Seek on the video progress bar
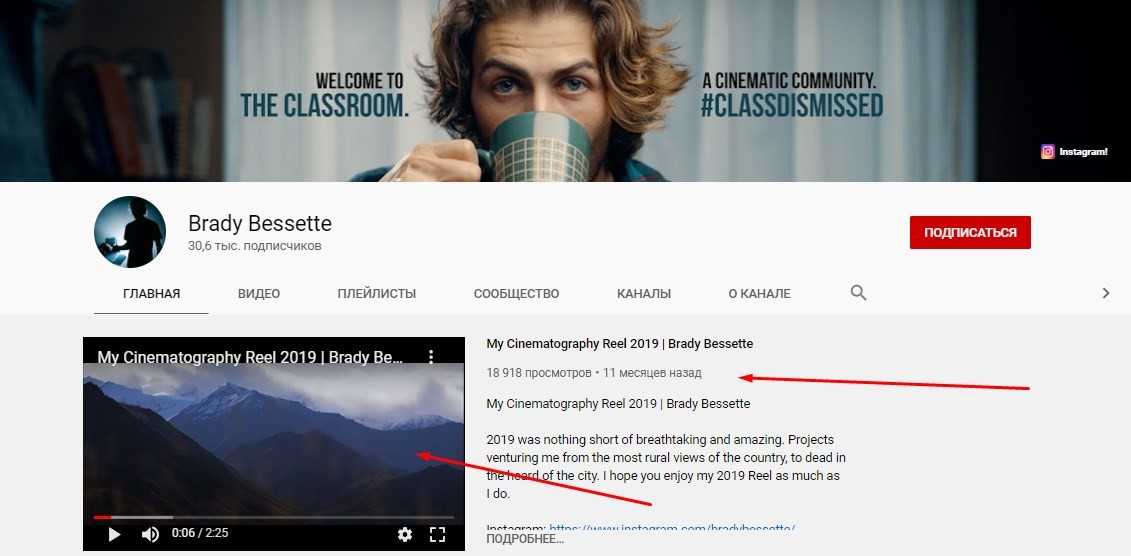 [x=274, y=517]
